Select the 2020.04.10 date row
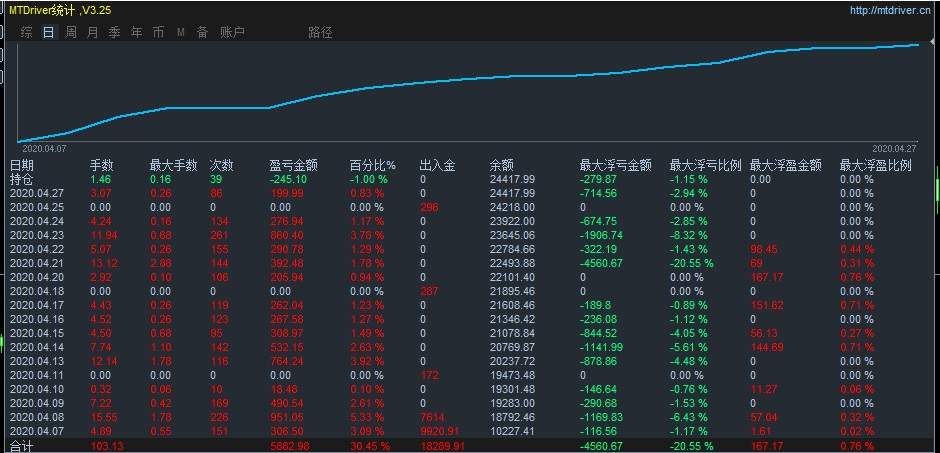 point(35,389)
